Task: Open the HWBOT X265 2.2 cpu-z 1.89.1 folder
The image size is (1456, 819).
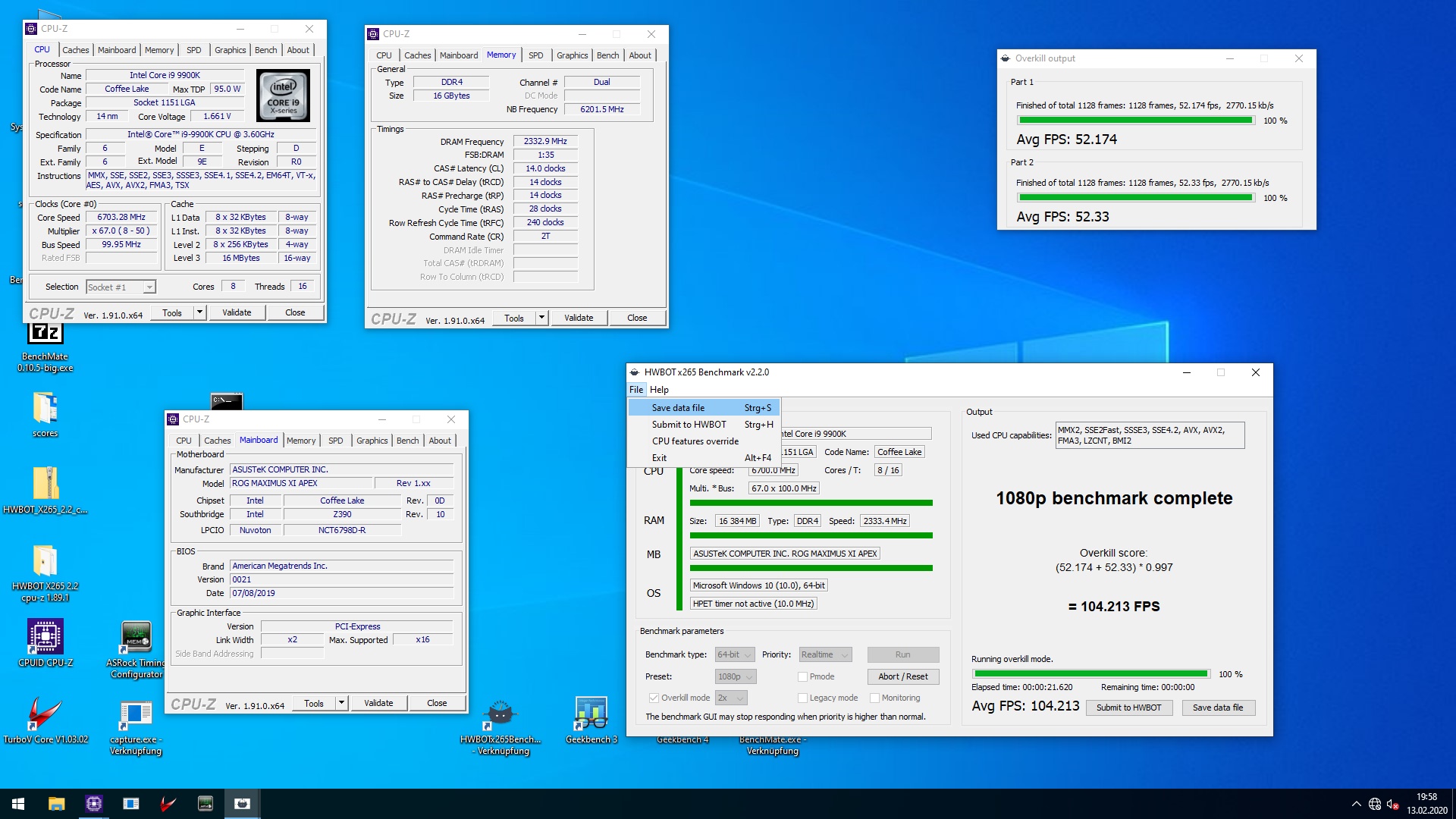Action: (x=45, y=573)
